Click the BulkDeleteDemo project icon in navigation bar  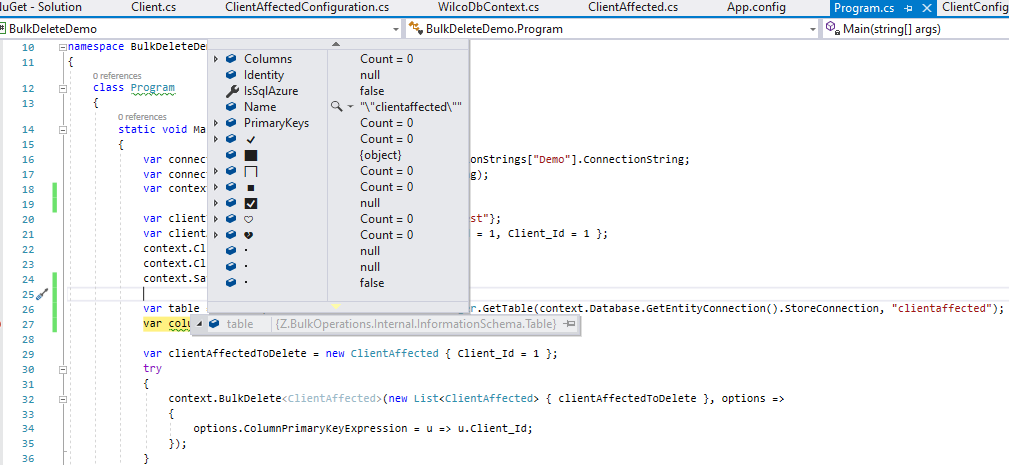tap(3, 29)
